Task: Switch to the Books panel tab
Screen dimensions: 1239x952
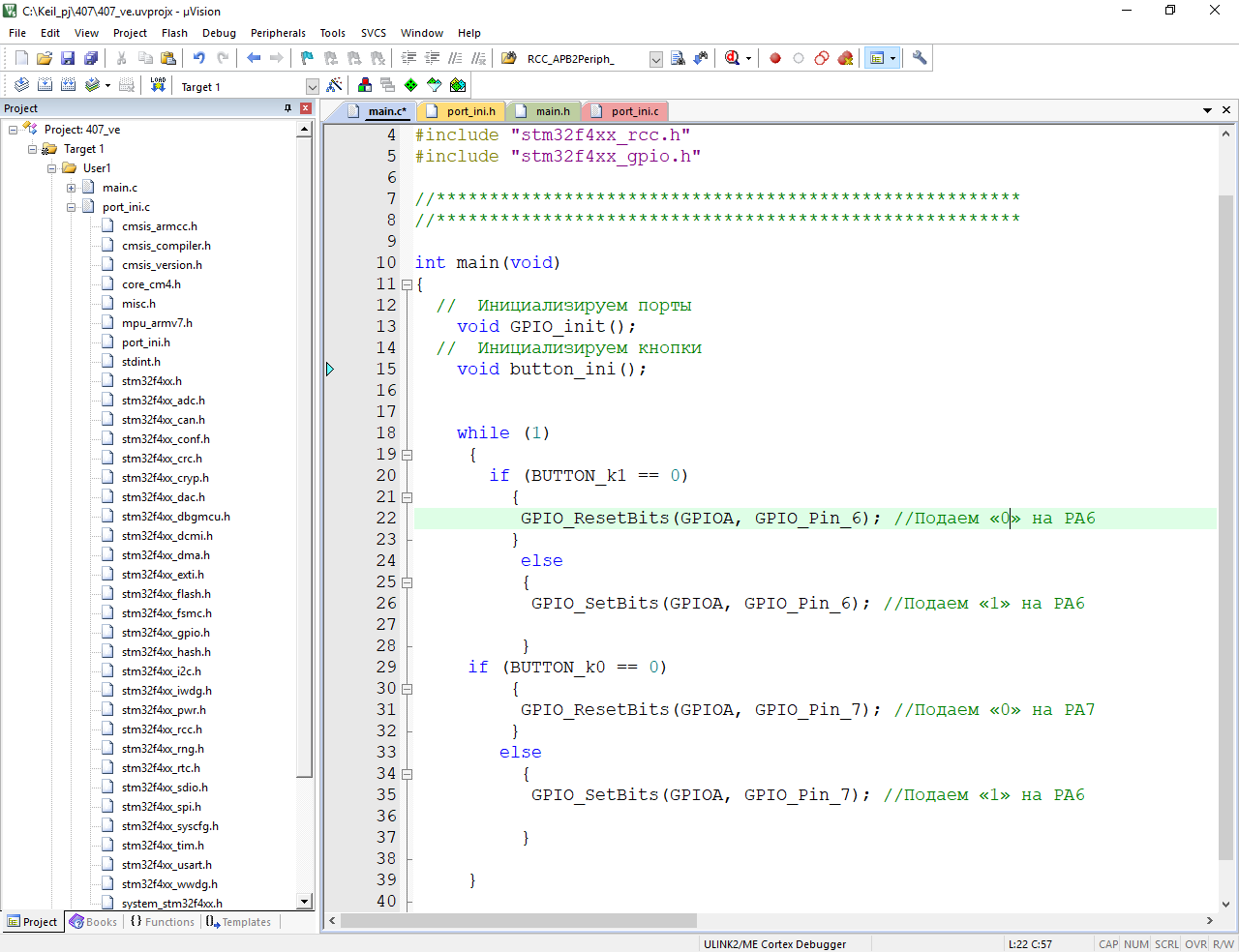Action: click(93, 922)
